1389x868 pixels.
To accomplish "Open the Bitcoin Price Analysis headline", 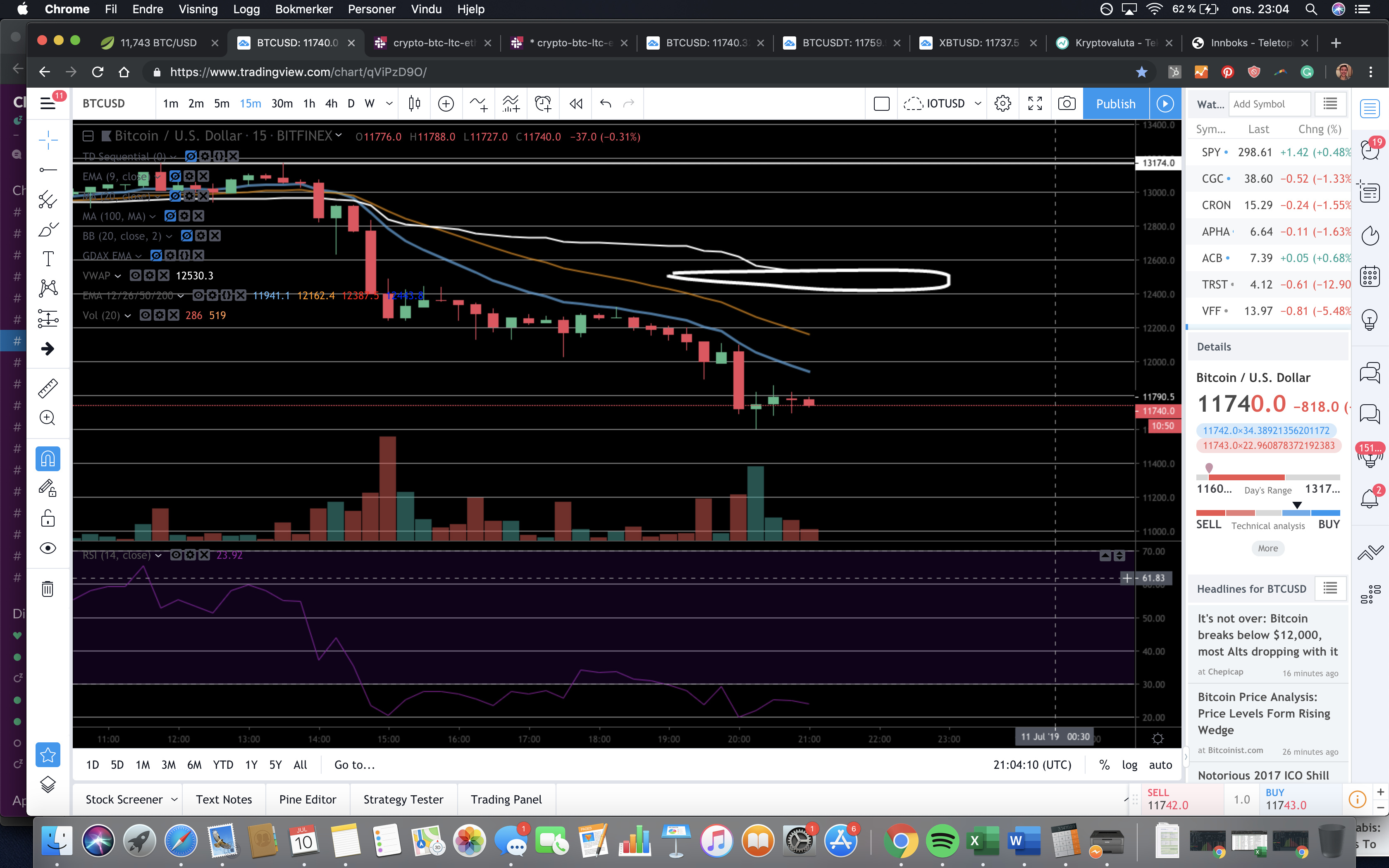I will (x=1263, y=713).
